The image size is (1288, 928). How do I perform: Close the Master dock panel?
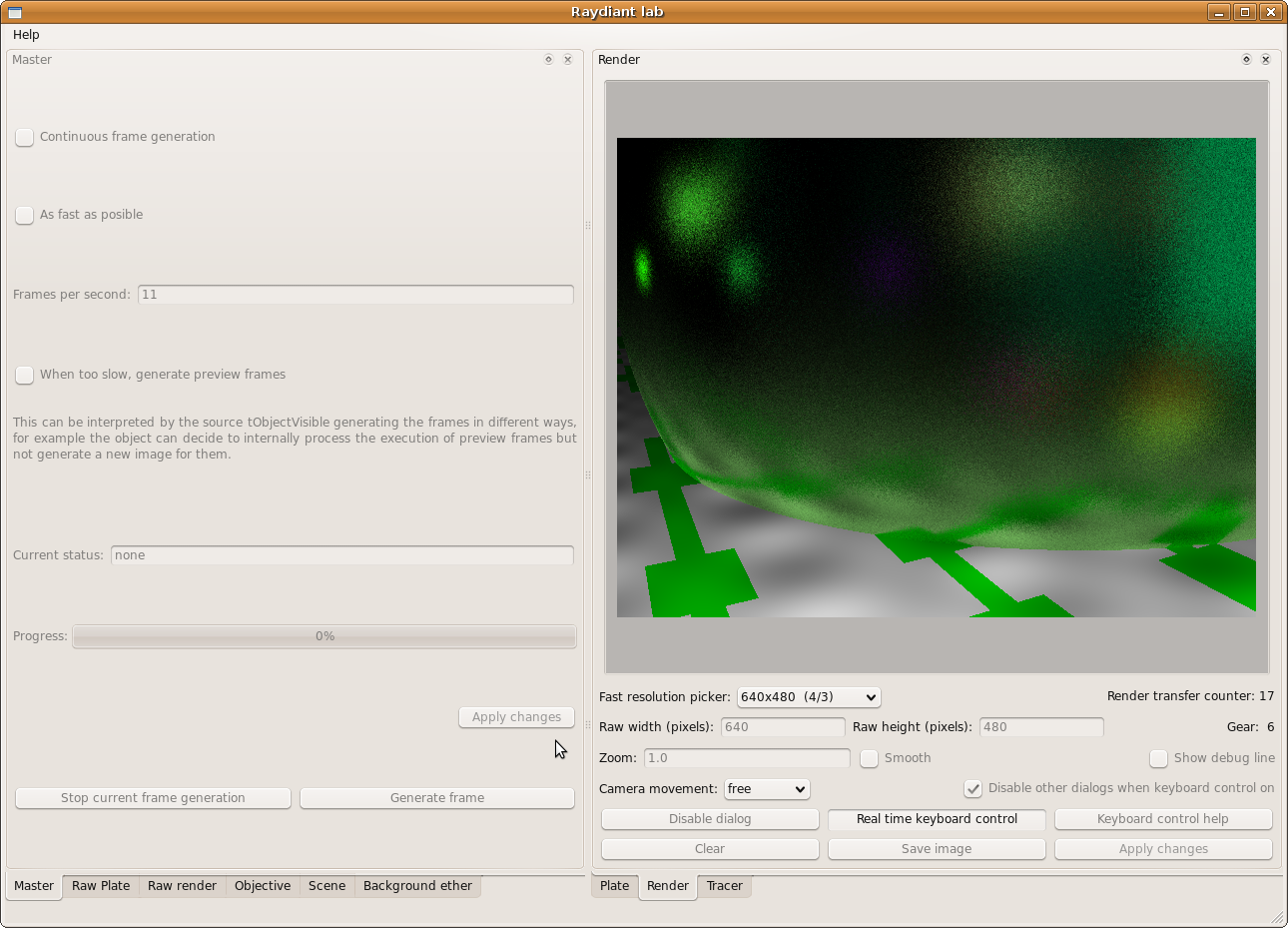pyautogui.click(x=568, y=60)
